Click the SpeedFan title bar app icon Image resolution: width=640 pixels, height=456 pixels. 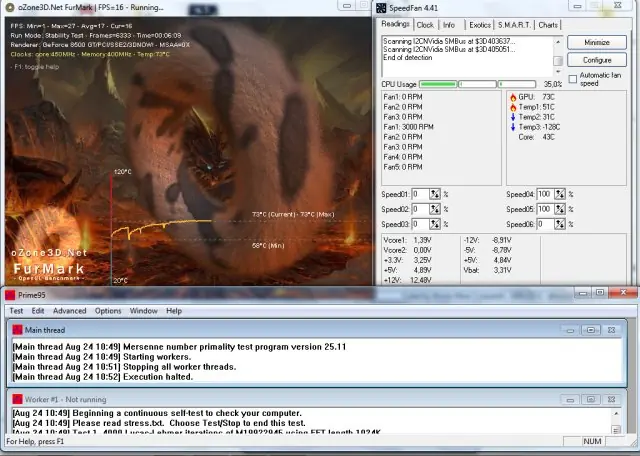381,8
